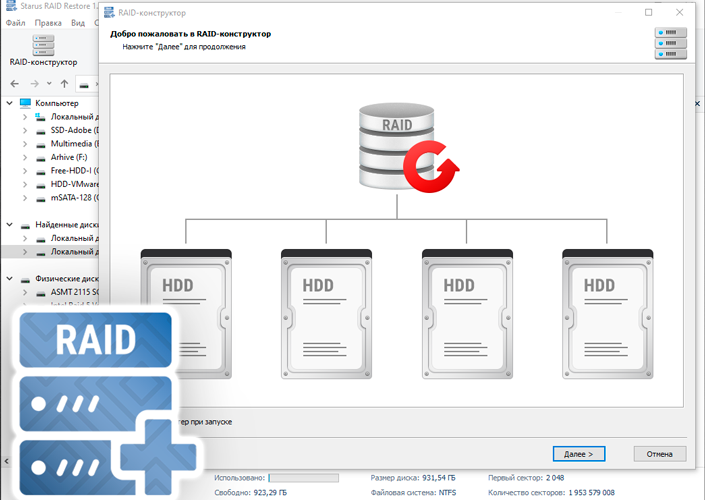Click the fourth HDD in the diagram

pyautogui.click(x=607, y=314)
